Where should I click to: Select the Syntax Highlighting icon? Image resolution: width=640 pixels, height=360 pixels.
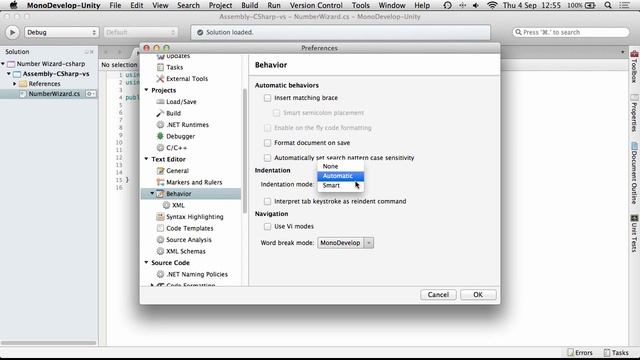coord(160,216)
